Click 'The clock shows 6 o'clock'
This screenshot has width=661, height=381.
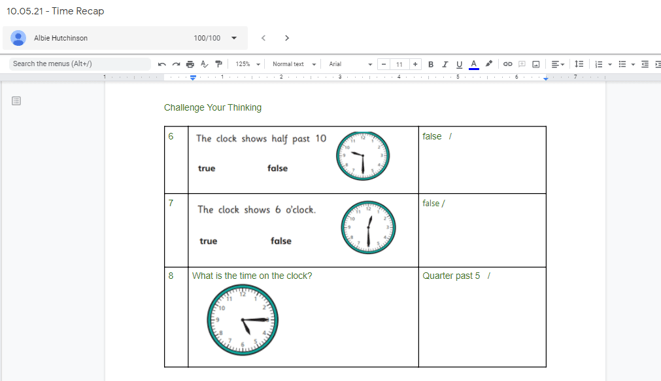pyautogui.click(x=256, y=209)
